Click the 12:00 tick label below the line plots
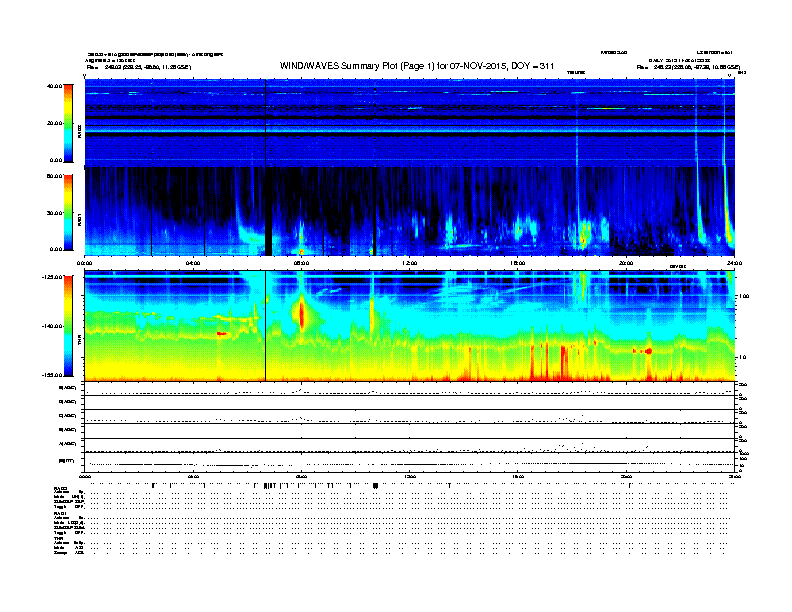The width and height of the screenshot is (792, 612). tap(410, 476)
